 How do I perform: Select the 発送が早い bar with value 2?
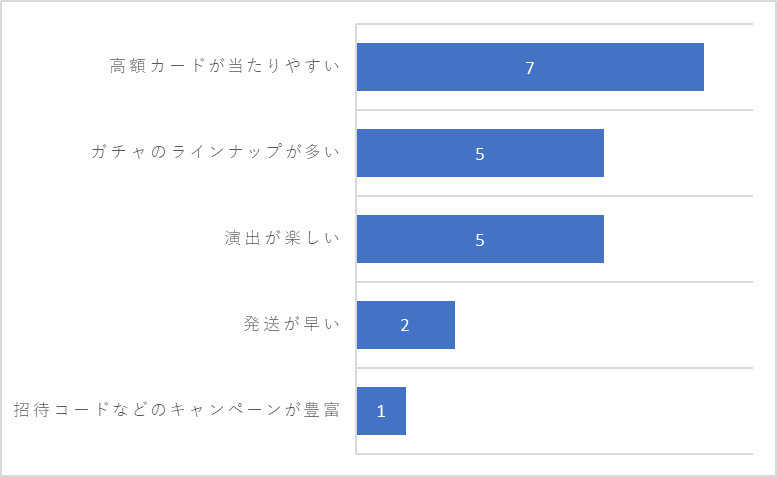coord(406,325)
